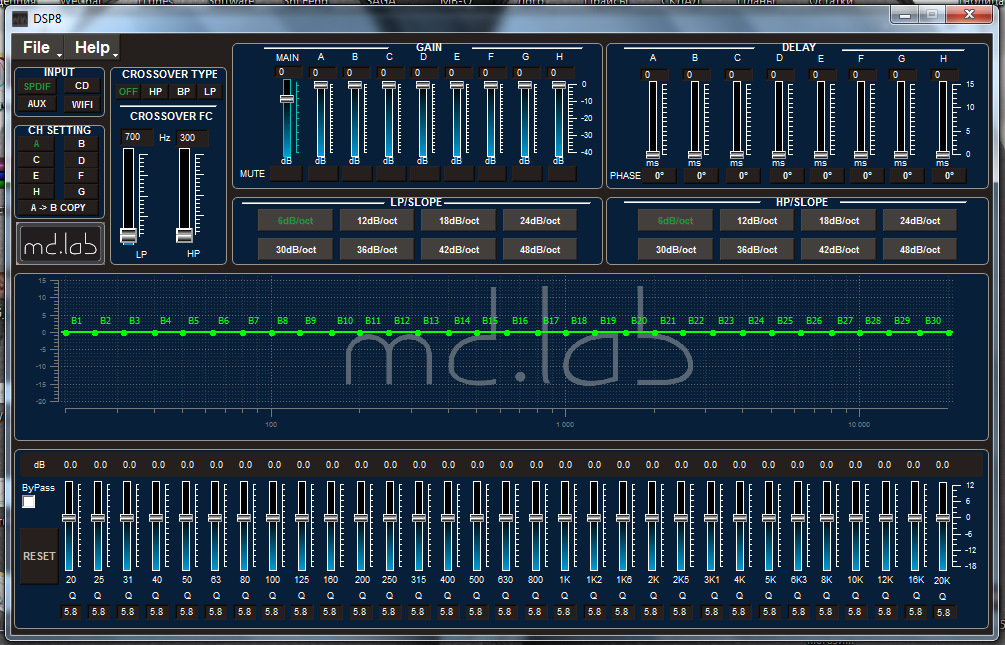Click the A -> B COPY button

pos(58,208)
